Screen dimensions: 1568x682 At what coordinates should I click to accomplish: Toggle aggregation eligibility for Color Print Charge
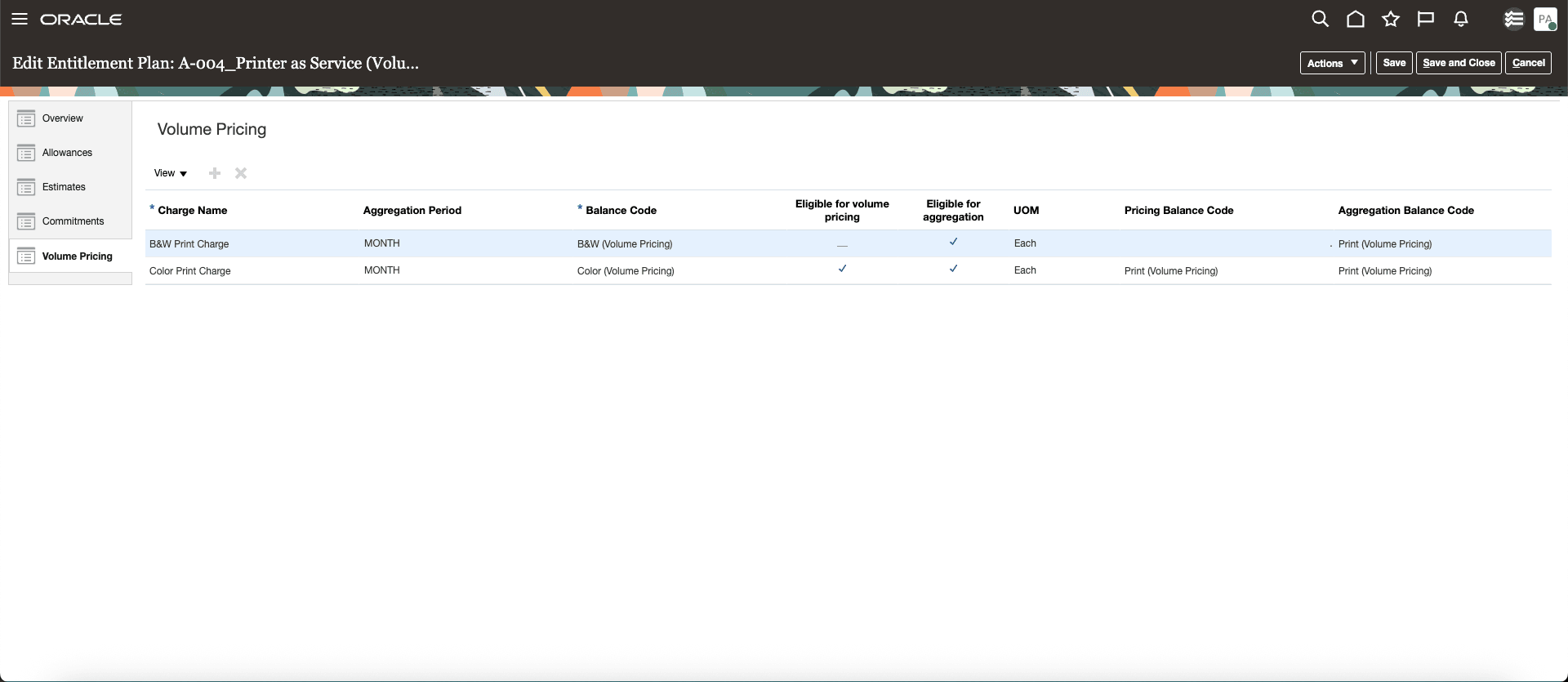coord(953,269)
